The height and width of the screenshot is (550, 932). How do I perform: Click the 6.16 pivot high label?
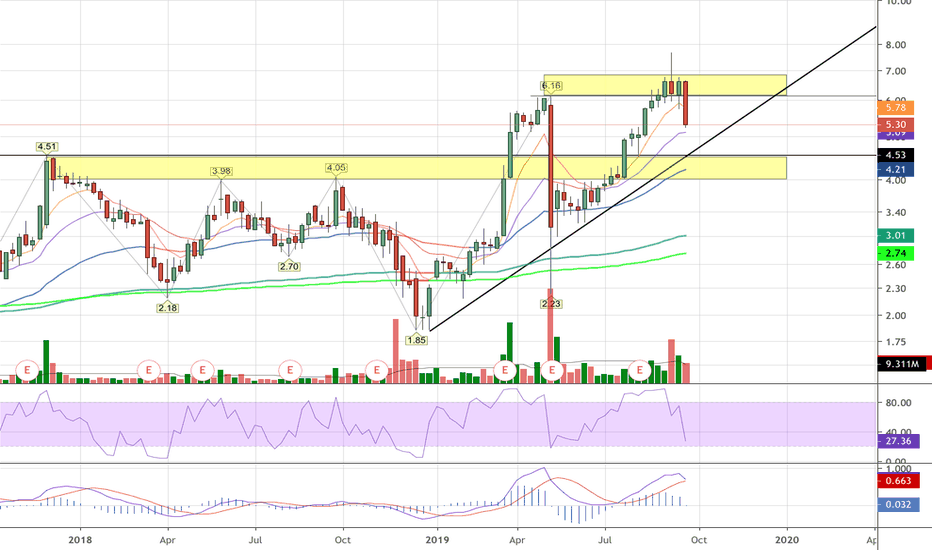552,86
